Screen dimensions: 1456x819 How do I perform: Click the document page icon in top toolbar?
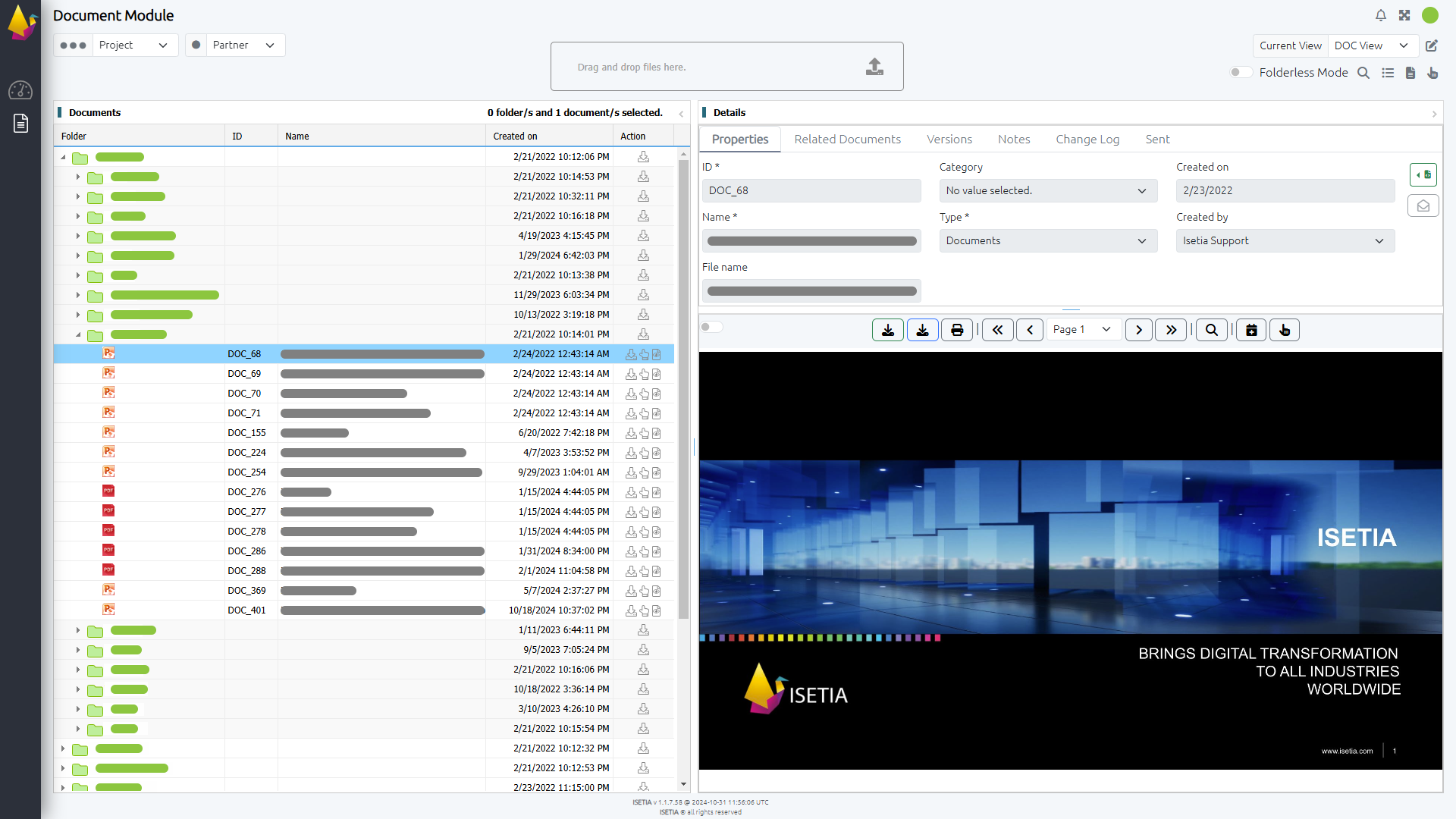tap(1410, 73)
